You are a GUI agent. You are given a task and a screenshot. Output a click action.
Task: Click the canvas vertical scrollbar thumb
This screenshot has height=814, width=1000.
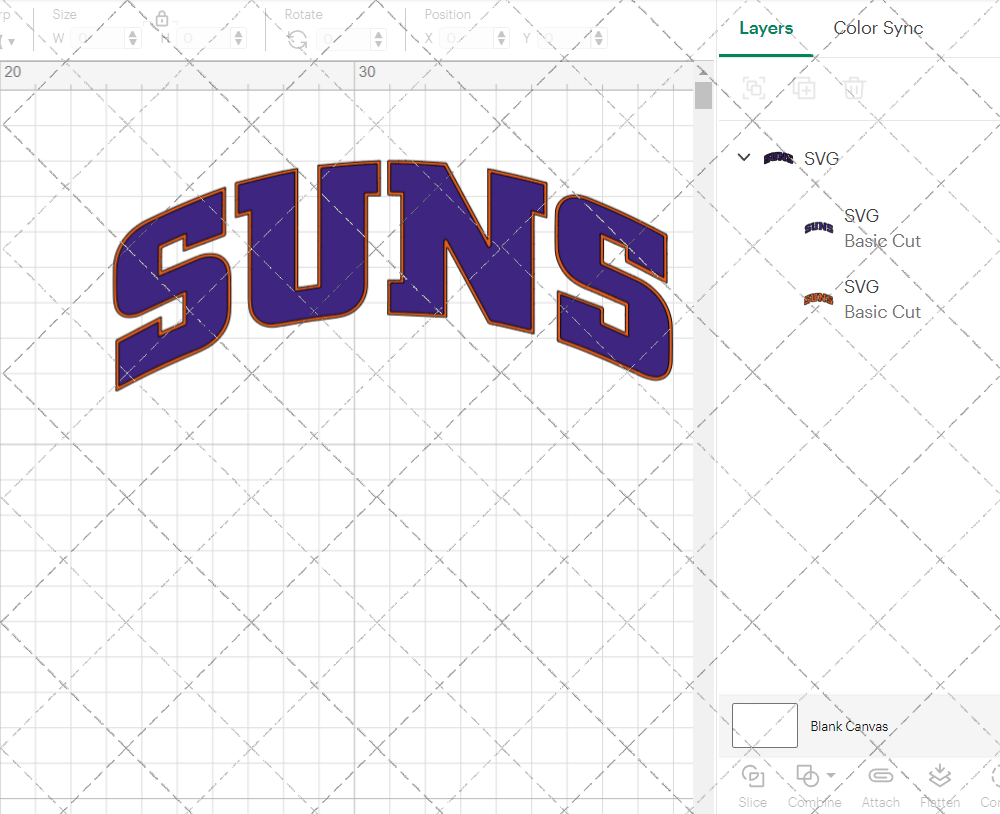click(x=703, y=95)
